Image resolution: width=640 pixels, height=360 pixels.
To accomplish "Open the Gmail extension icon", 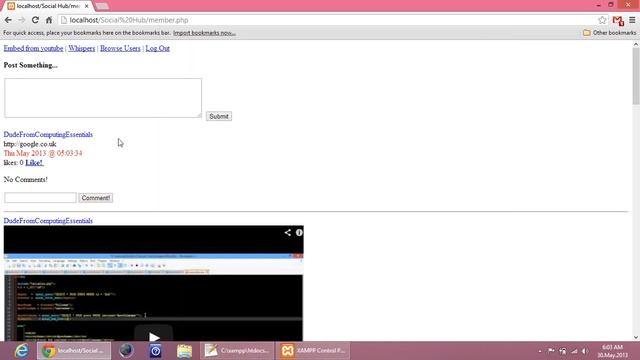I will pyautogui.click(x=618, y=20).
